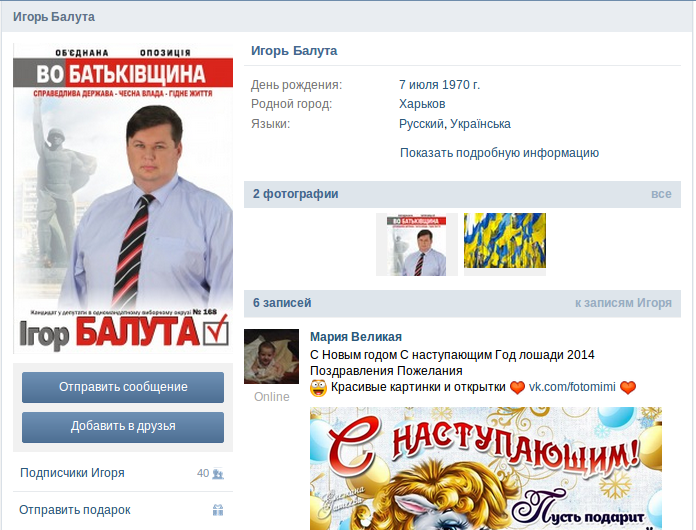Click the 'Русский' language link
The height and width of the screenshot is (530, 696).
point(422,123)
